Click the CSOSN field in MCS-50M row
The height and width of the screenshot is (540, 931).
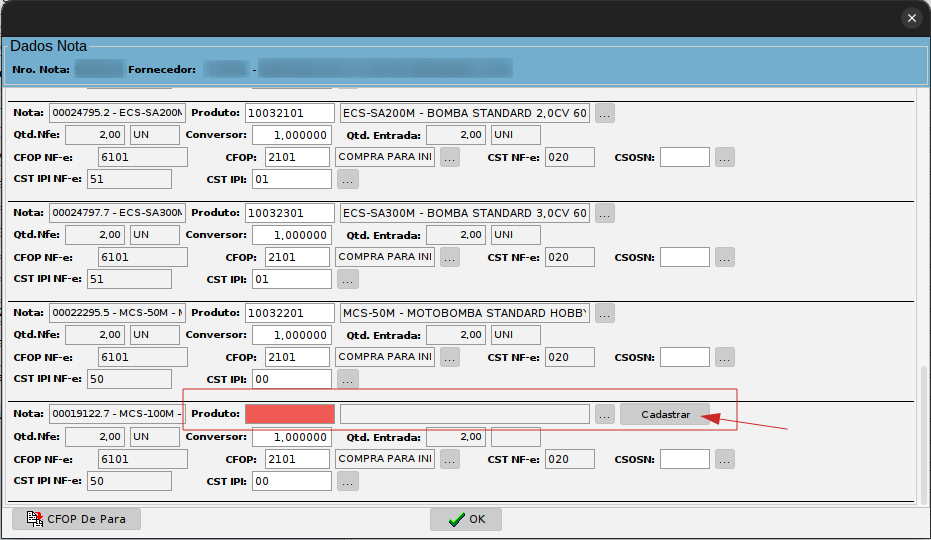(684, 357)
